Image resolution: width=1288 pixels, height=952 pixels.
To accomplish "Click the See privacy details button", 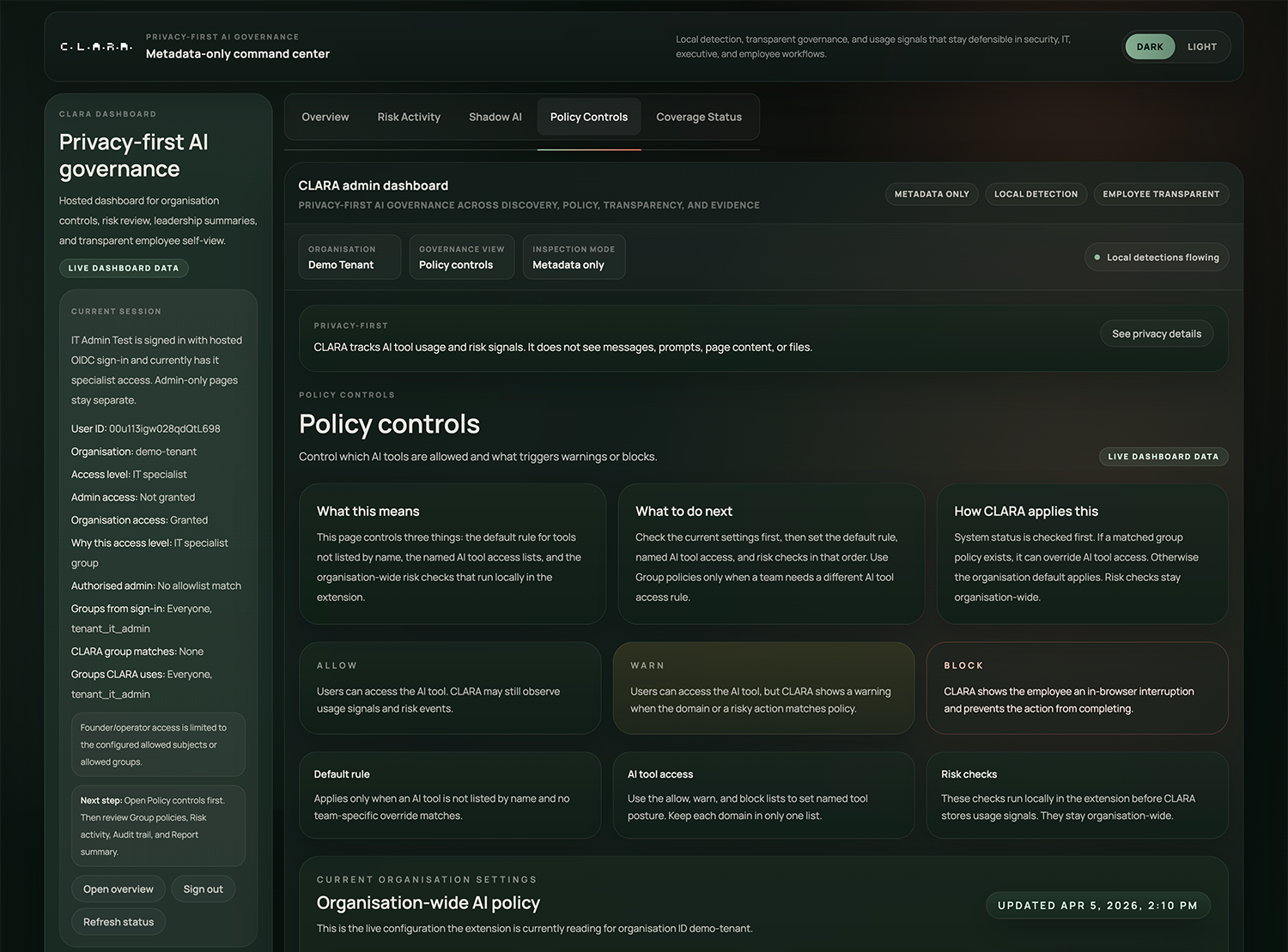I will point(1156,333).
